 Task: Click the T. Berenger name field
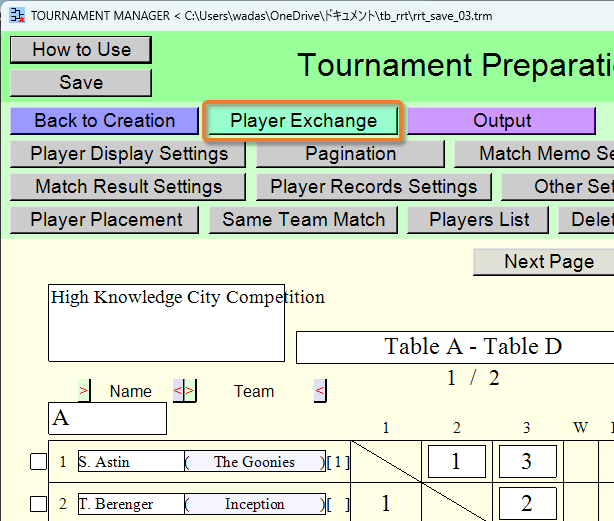tap(131, 504)
